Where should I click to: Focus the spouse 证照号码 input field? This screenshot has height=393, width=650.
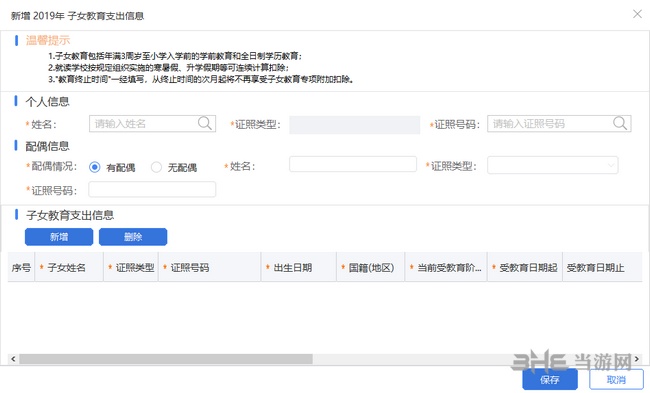152,189
